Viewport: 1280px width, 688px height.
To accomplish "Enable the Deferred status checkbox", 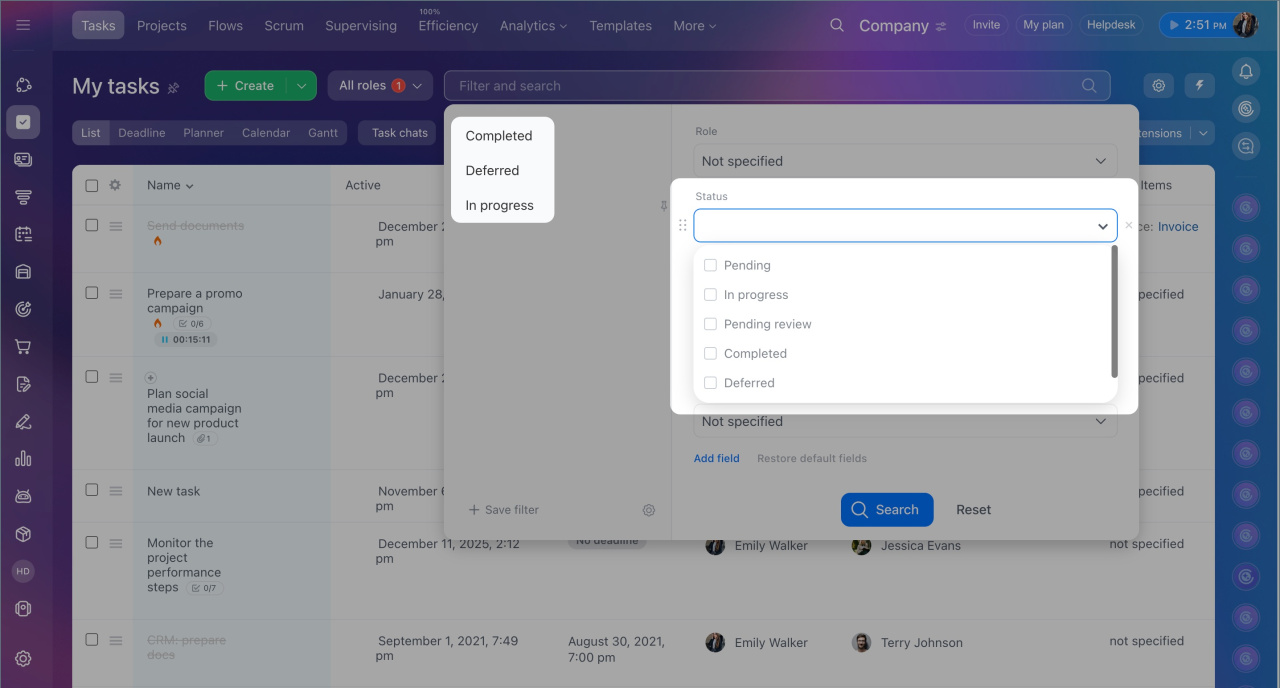I will 710,383.
